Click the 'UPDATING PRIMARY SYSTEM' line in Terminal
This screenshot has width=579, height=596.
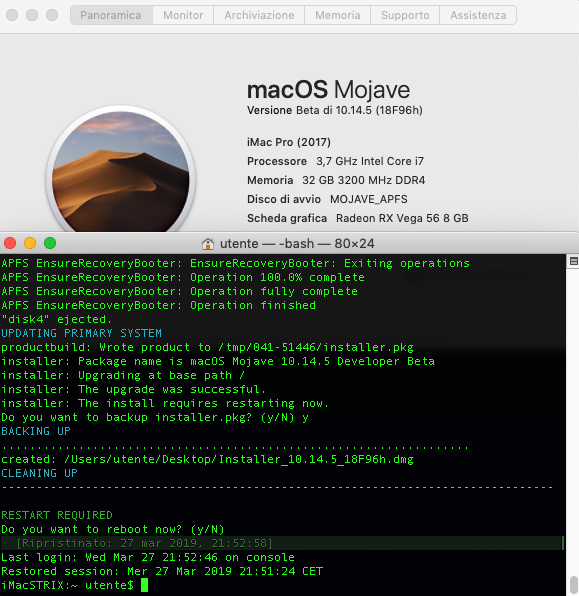coord(81,333)
